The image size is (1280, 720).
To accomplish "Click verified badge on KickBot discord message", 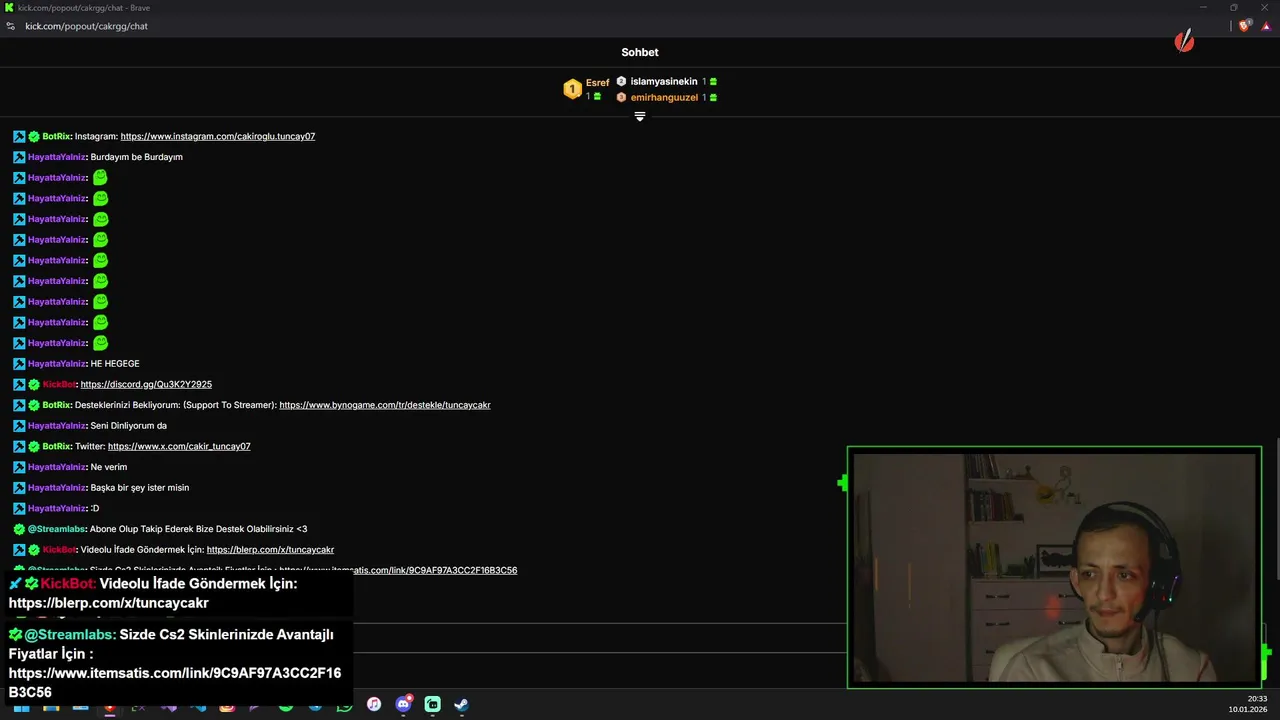I will (34, 384).
